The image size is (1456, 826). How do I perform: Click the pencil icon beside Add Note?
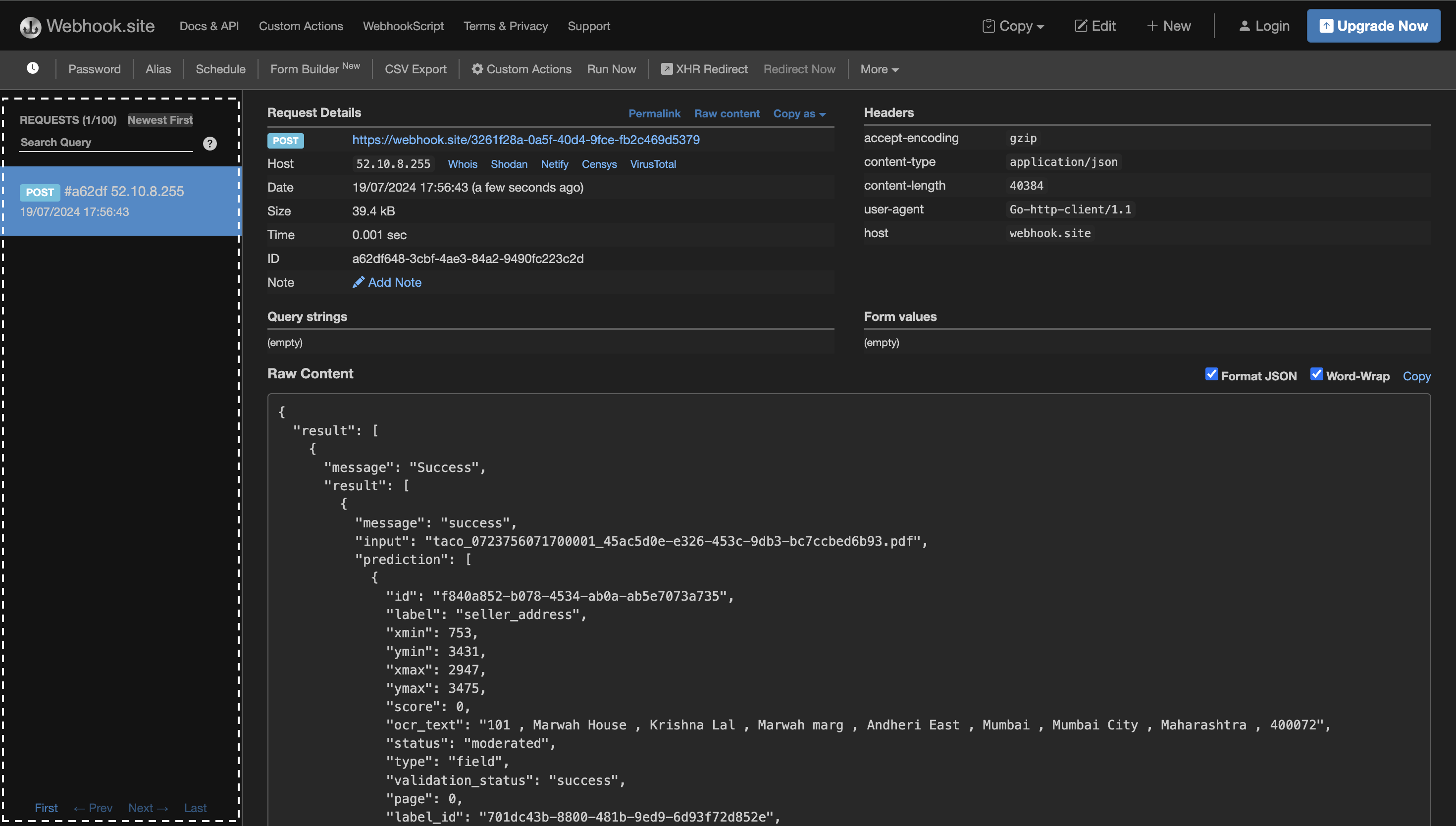coord(359,283)
